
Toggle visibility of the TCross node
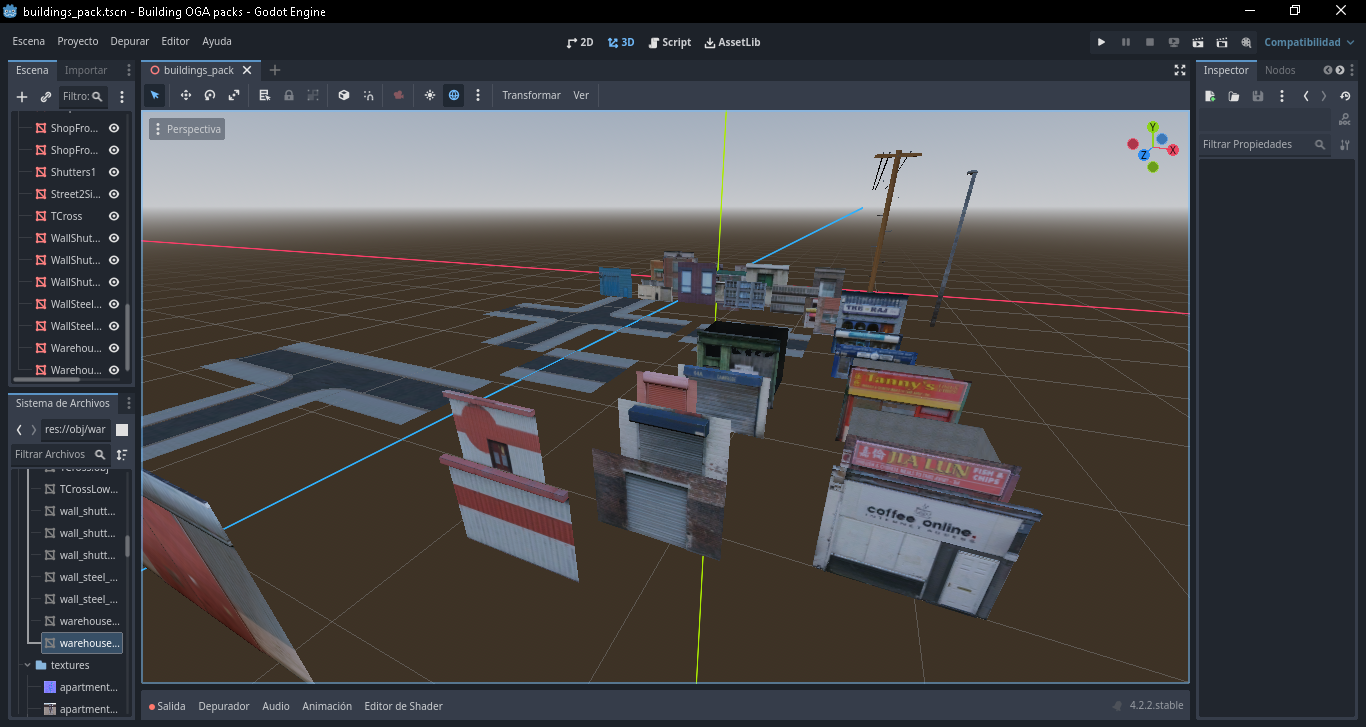(114, 216)
